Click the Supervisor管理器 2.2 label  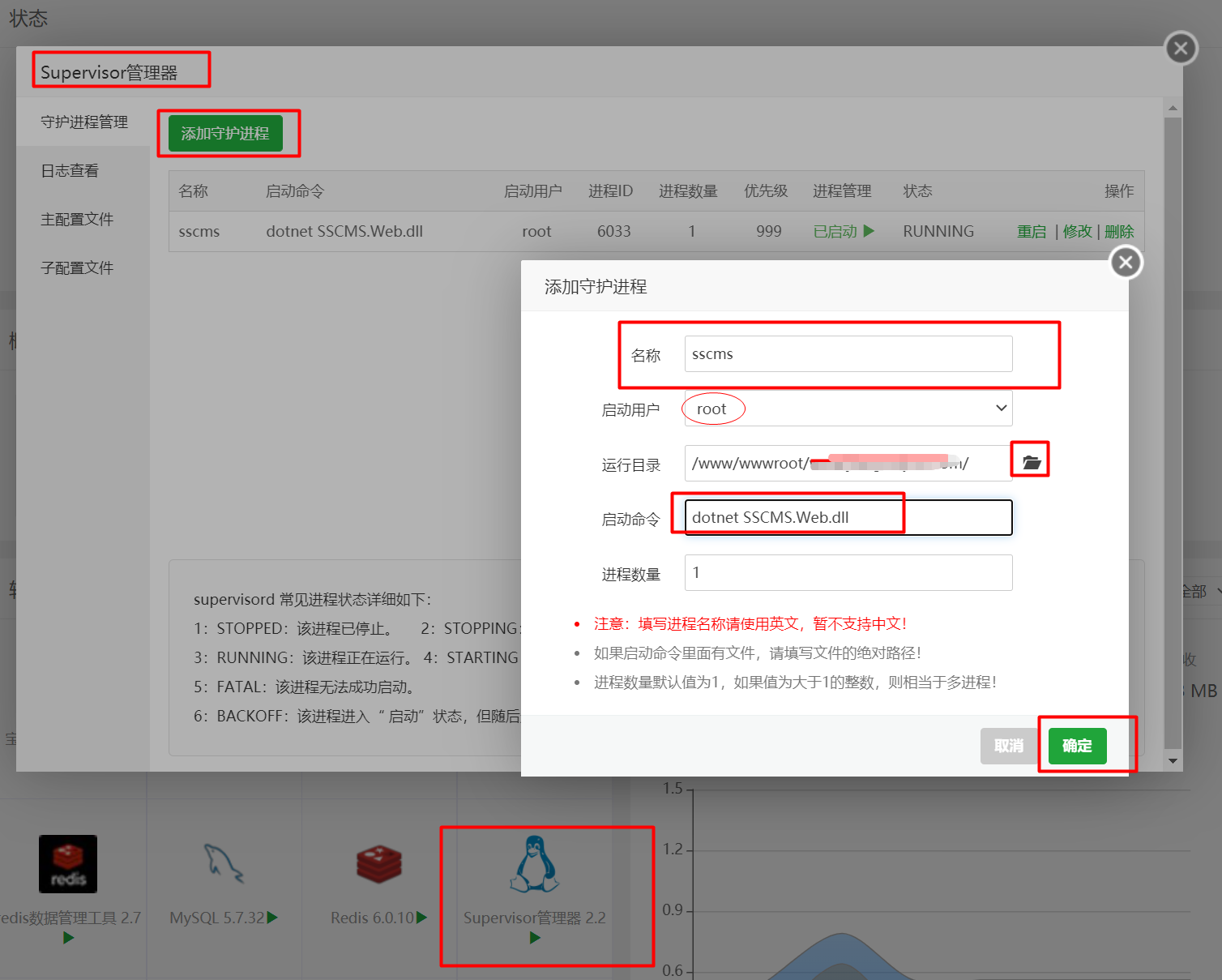[x=535, y=918]
